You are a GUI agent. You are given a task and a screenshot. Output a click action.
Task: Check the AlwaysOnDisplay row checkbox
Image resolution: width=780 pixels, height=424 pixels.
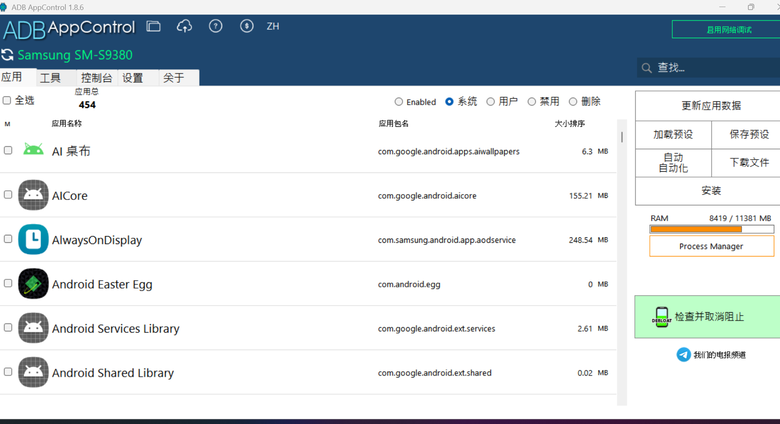pos(8,239)
